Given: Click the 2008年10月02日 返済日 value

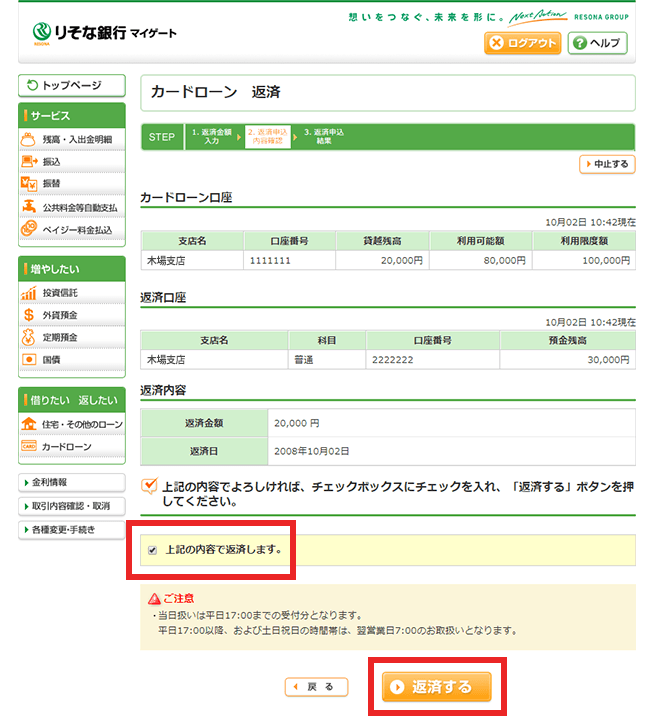Looking at the screenshot, I should point(311,451).
